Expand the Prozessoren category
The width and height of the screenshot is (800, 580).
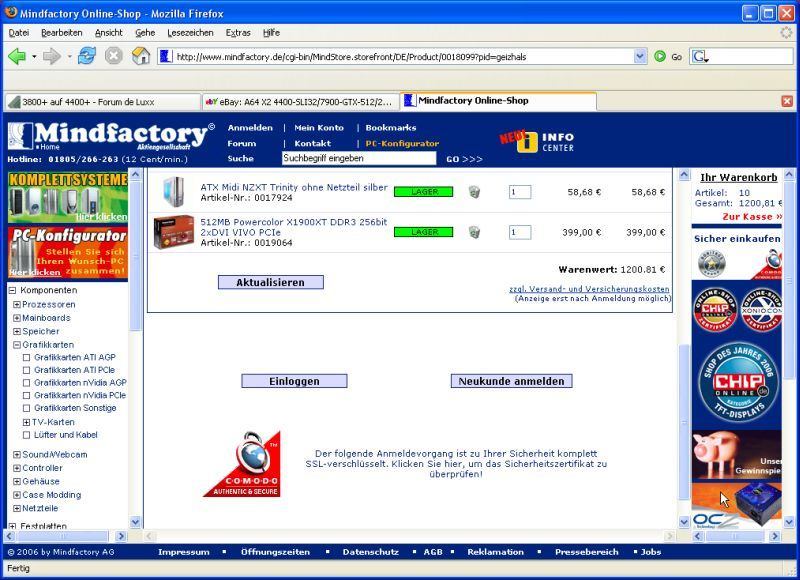pos(17,305)
